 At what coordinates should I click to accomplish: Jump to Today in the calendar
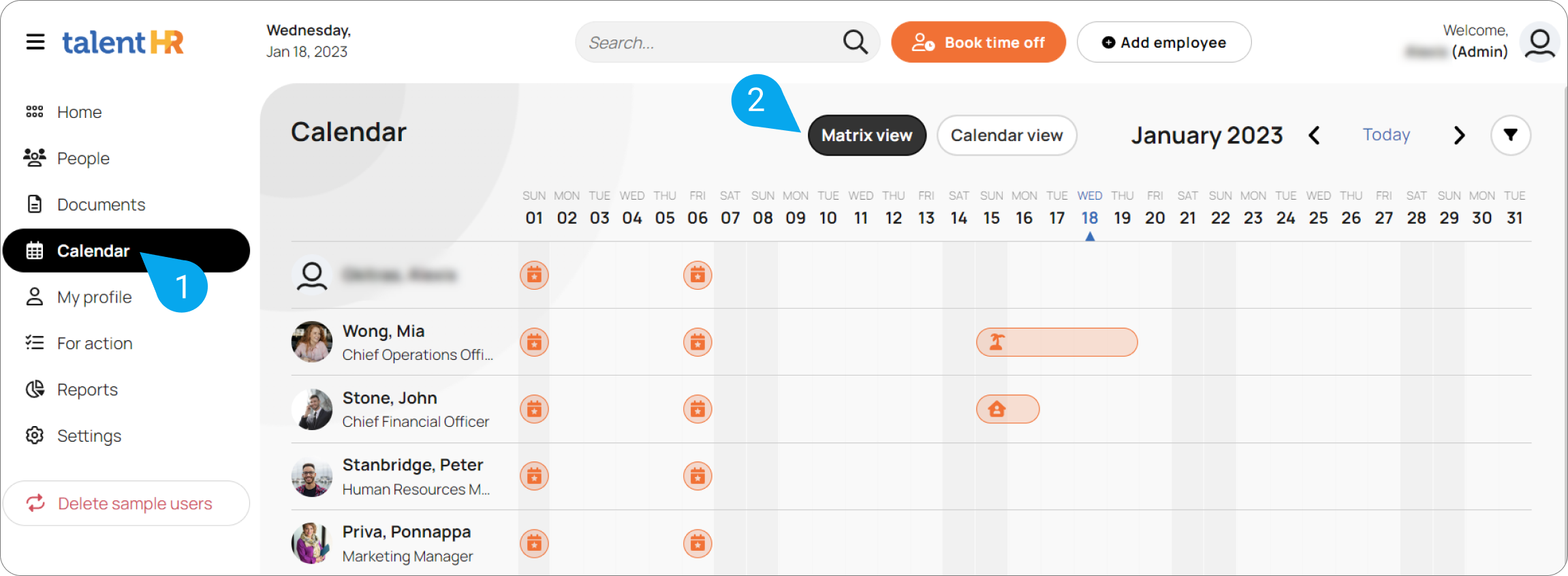(x=1386, y=135)
